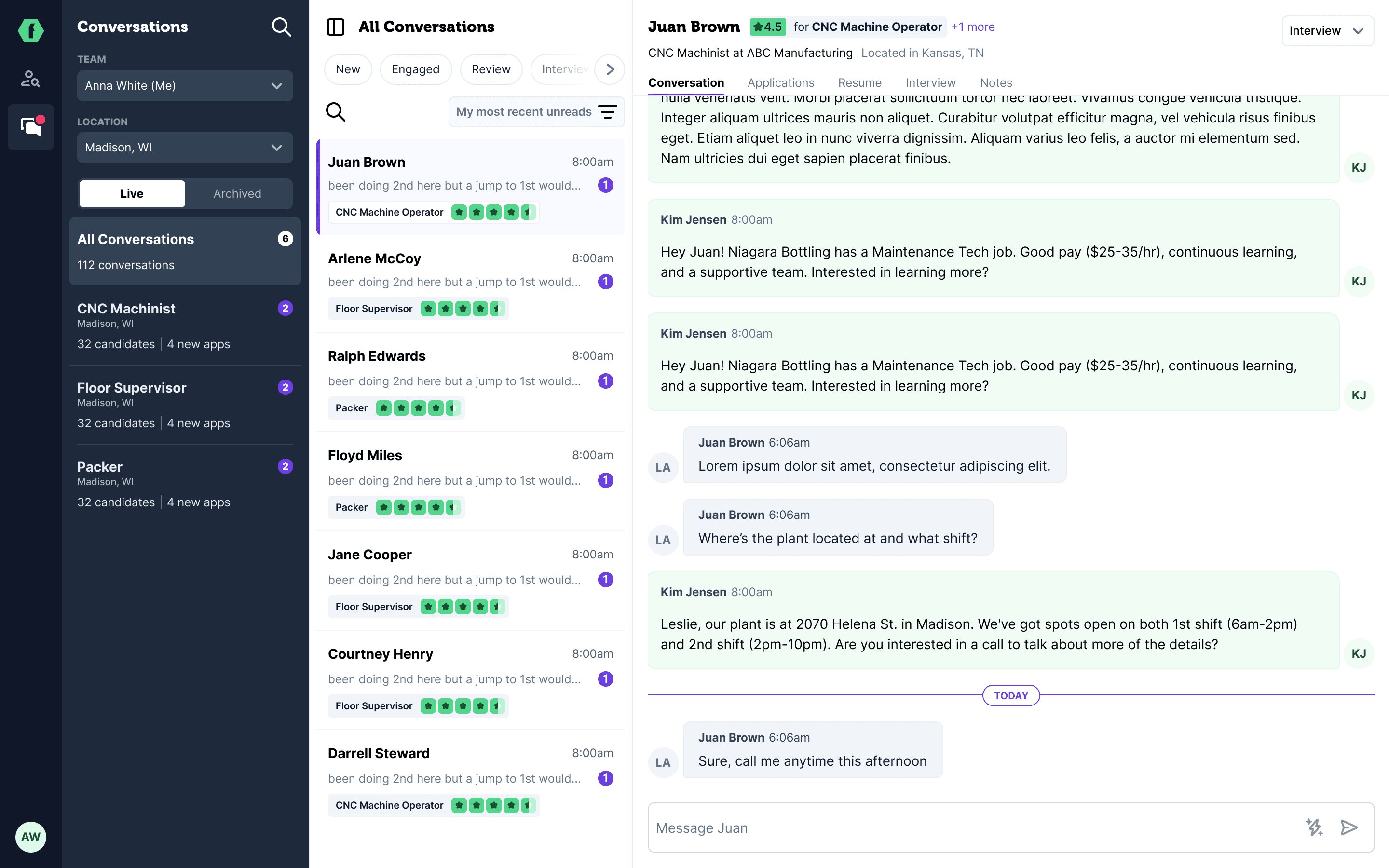Screen dimensions: 1389x868
Task: Switch to the Resume tab
Action: pyautogui.click(x=859, y=82)
